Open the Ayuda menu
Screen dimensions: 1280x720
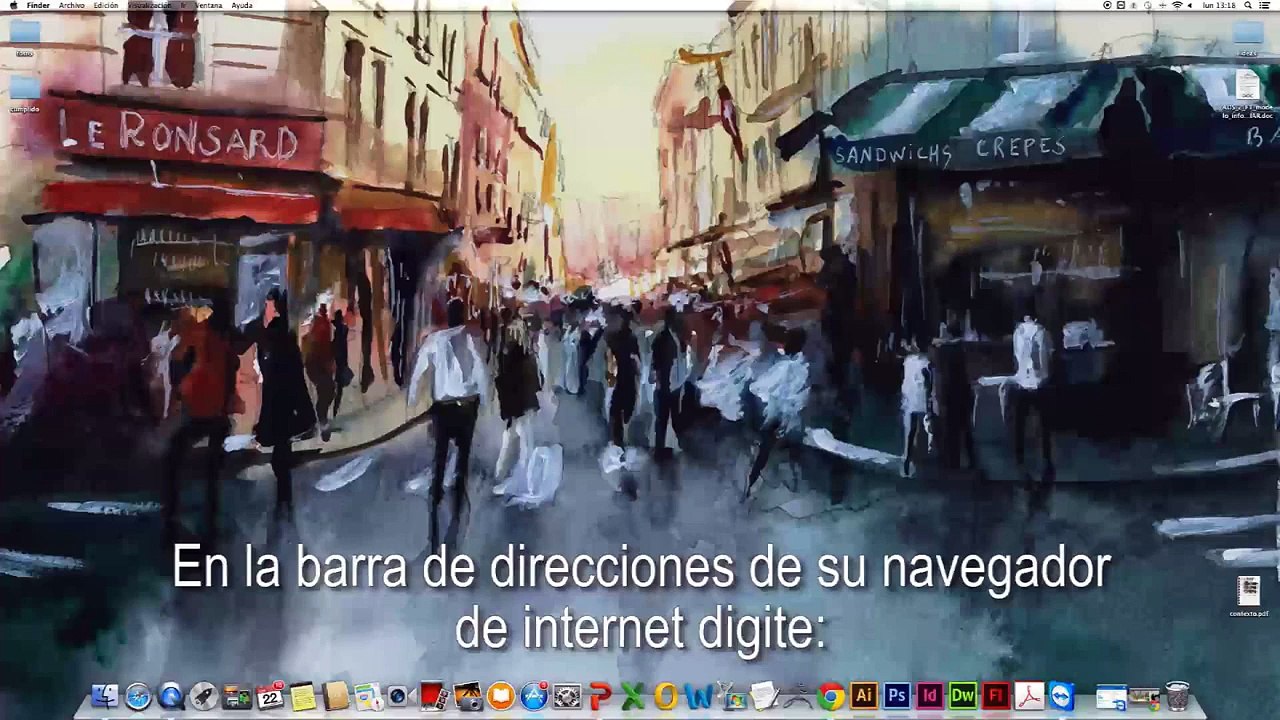(242, 5)
